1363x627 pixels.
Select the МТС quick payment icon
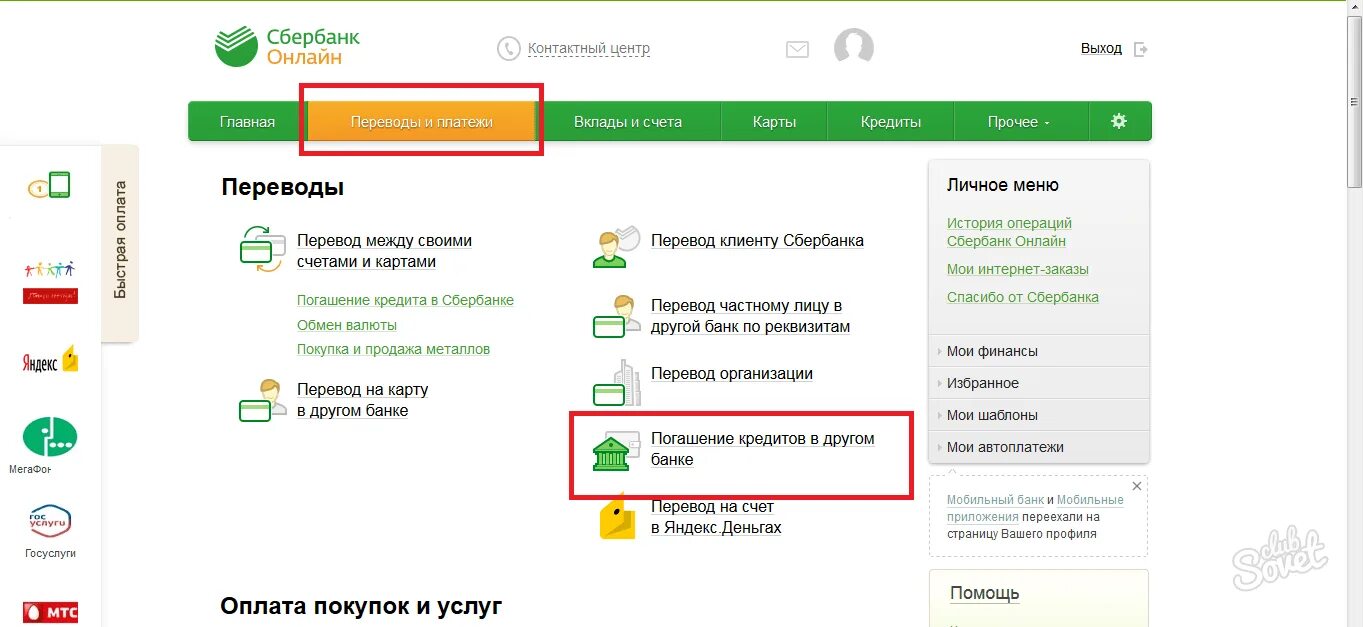(x=50, y=612)
